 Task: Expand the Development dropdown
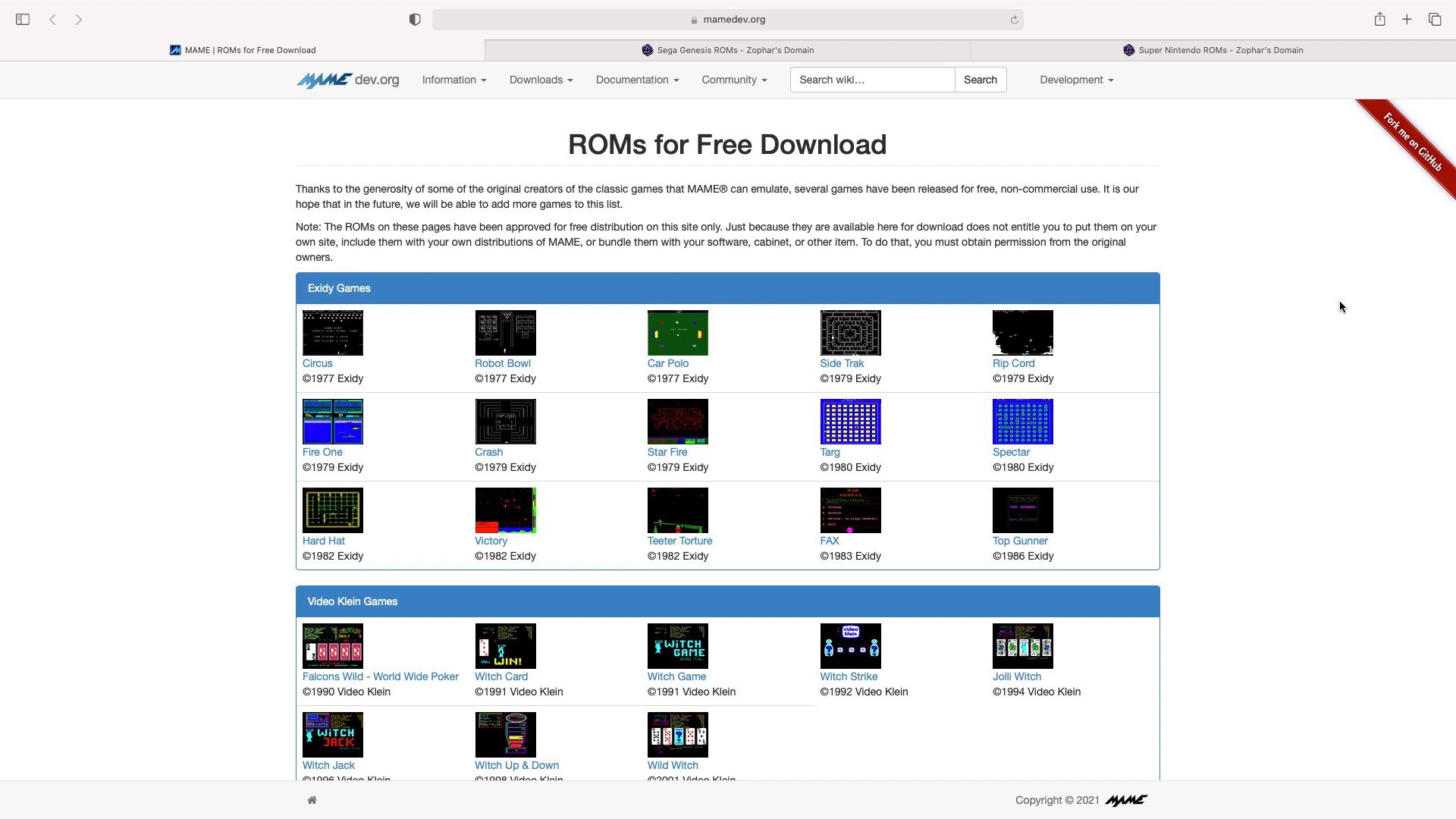(1075, 80)
